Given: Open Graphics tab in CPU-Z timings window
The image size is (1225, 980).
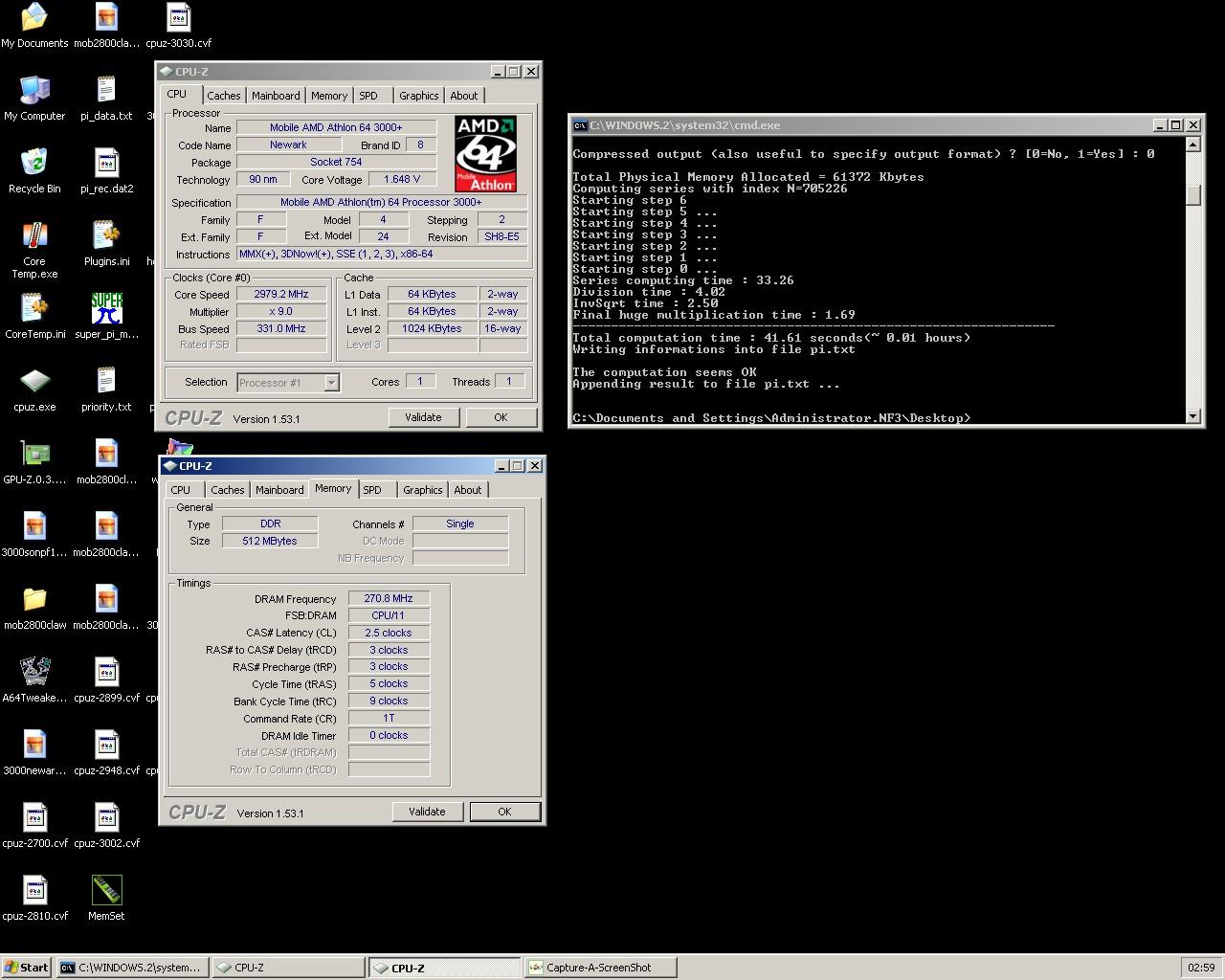Looking at the screenshot, I should [x=423, y=490].
